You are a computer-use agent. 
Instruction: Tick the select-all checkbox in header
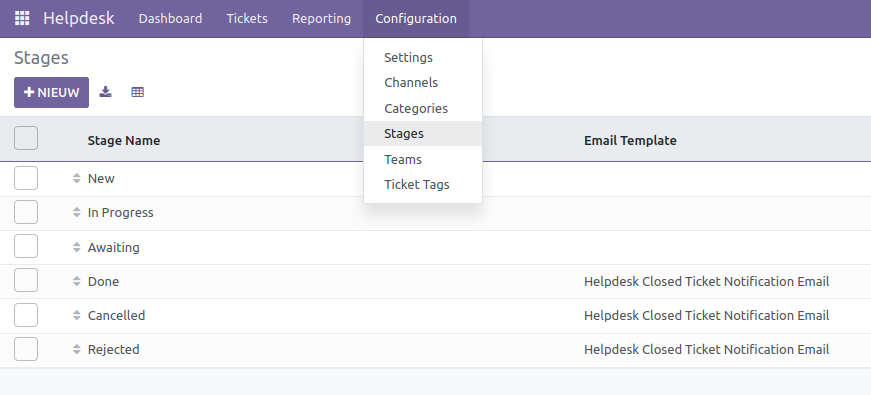(x=26, y=138)
